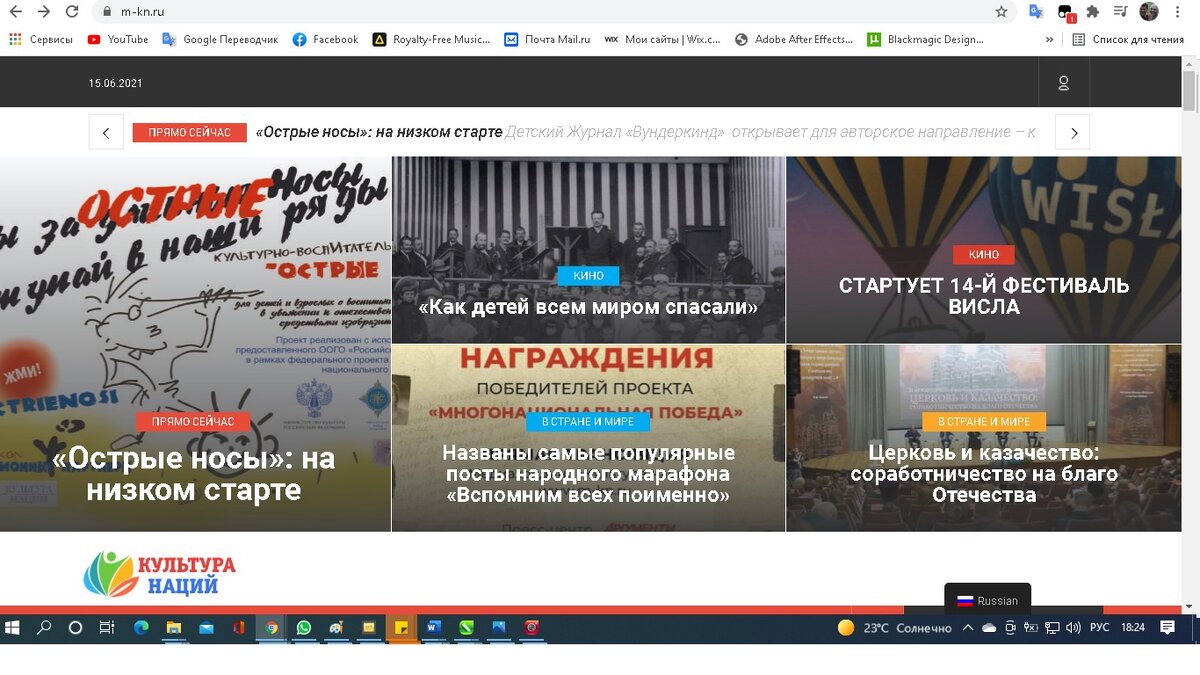Screen dimensions: 1200x675
Task: Click the Культура Наций site logo
Action: [160, 574]
